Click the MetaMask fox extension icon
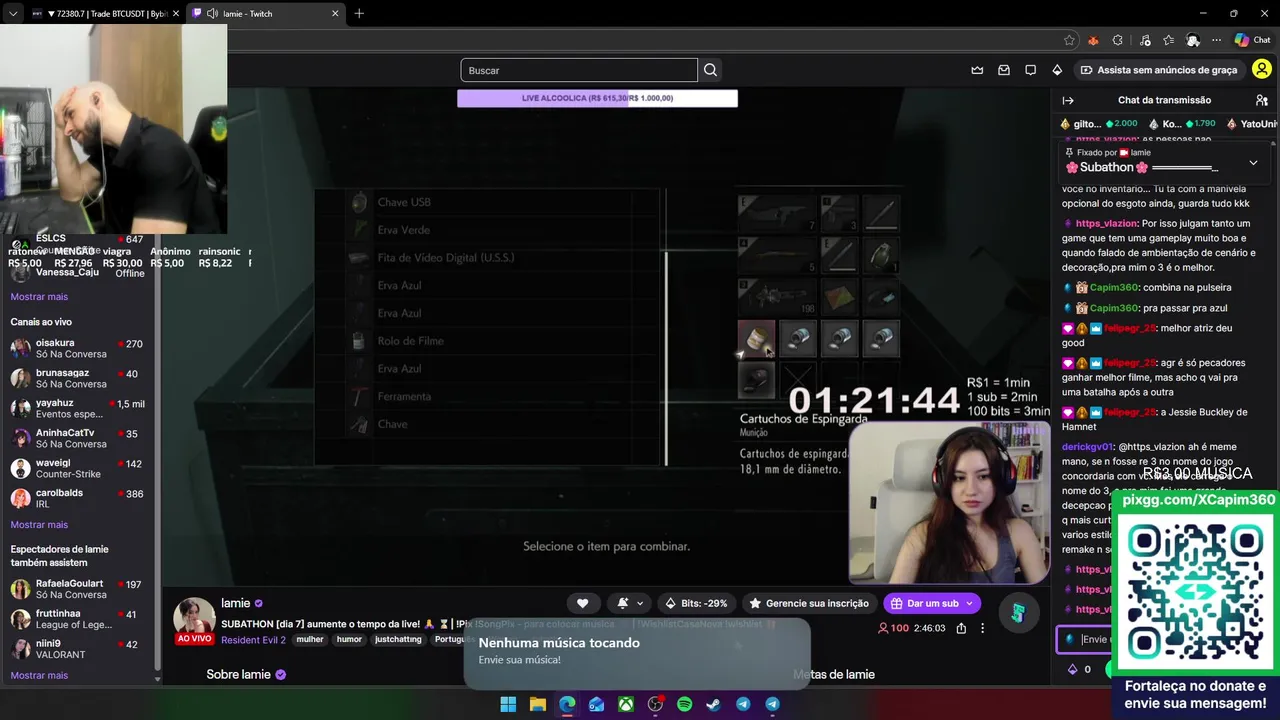1280x720 pixels. 1093,40
